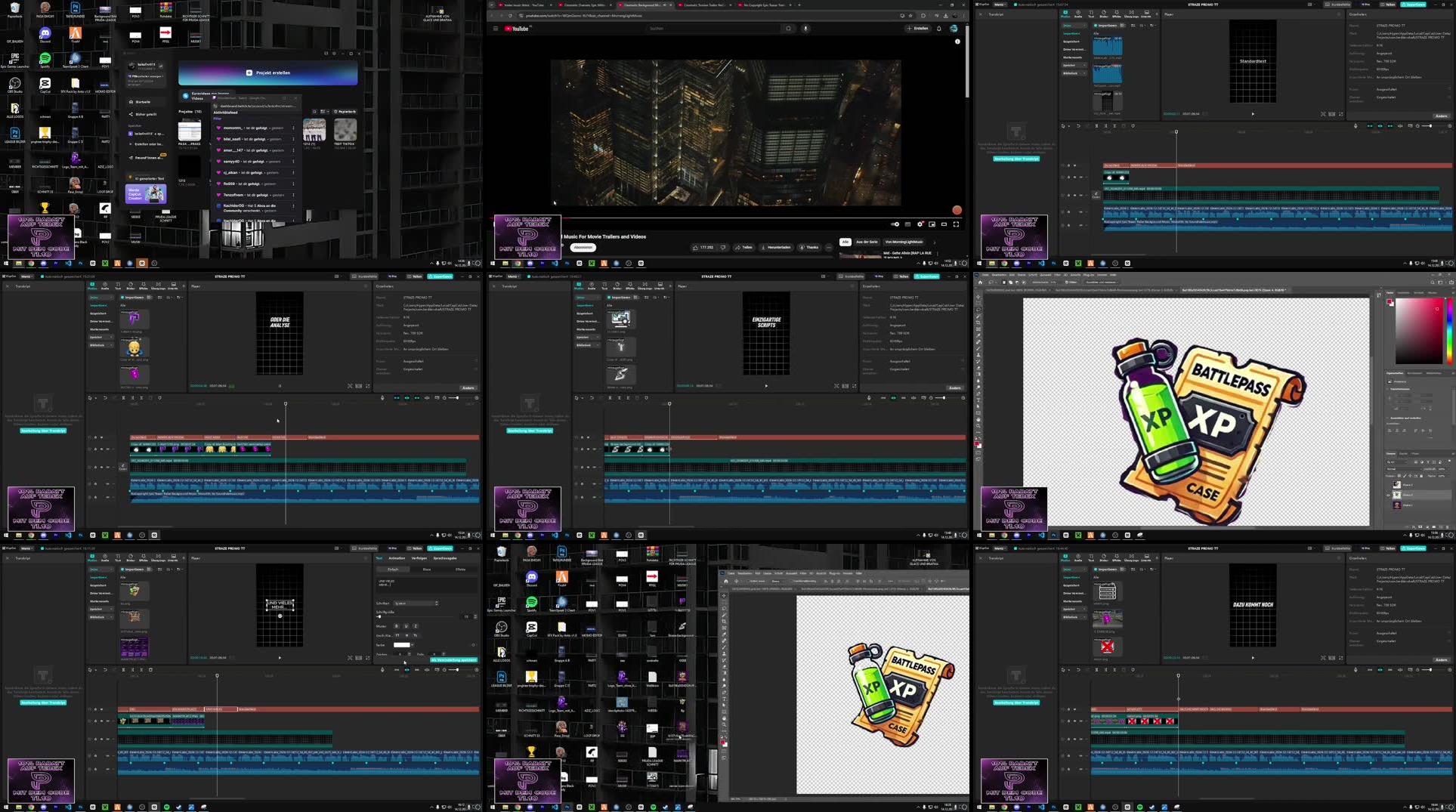This screenshot has width=1456, height=812.
Task: Click Exportieren in the 'UND VIELES MEHR' CapCut window
Action: click(x=441, y=548)
